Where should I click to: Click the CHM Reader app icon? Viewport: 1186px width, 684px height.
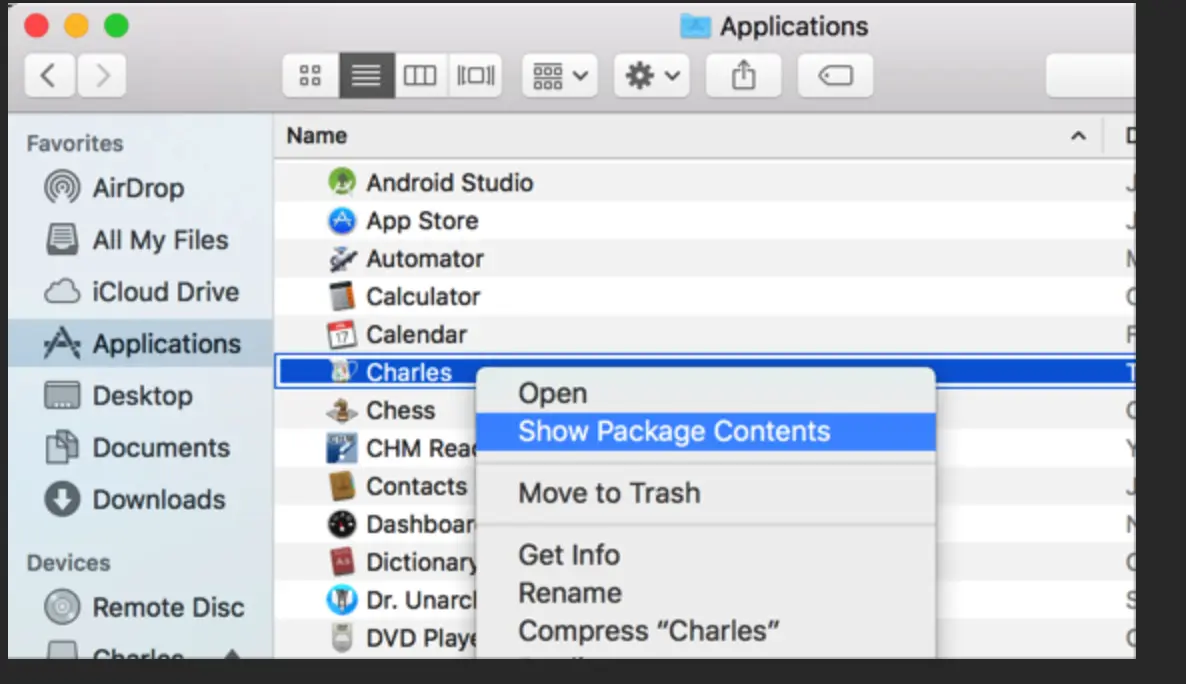coord(342,448)
